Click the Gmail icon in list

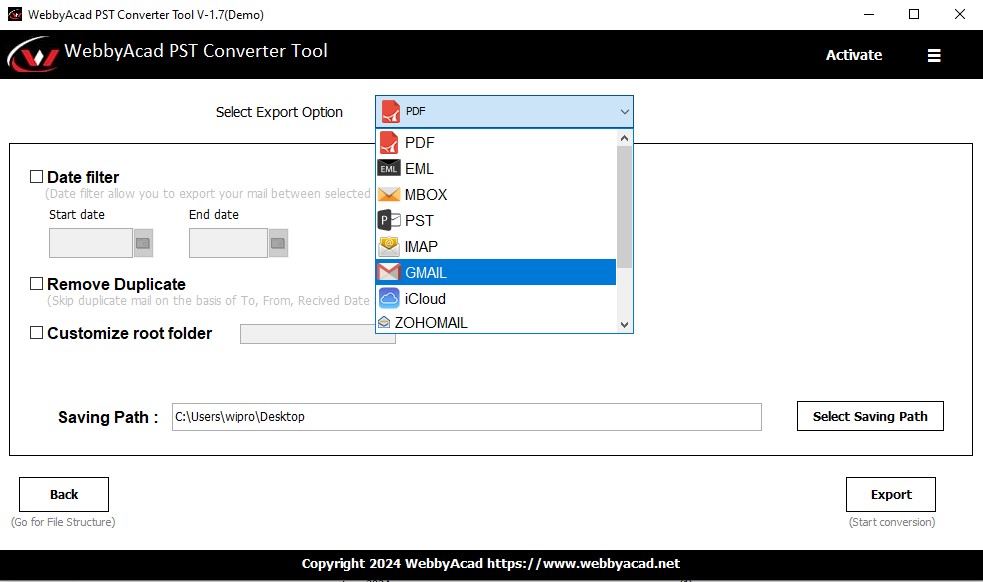(389, 272)
